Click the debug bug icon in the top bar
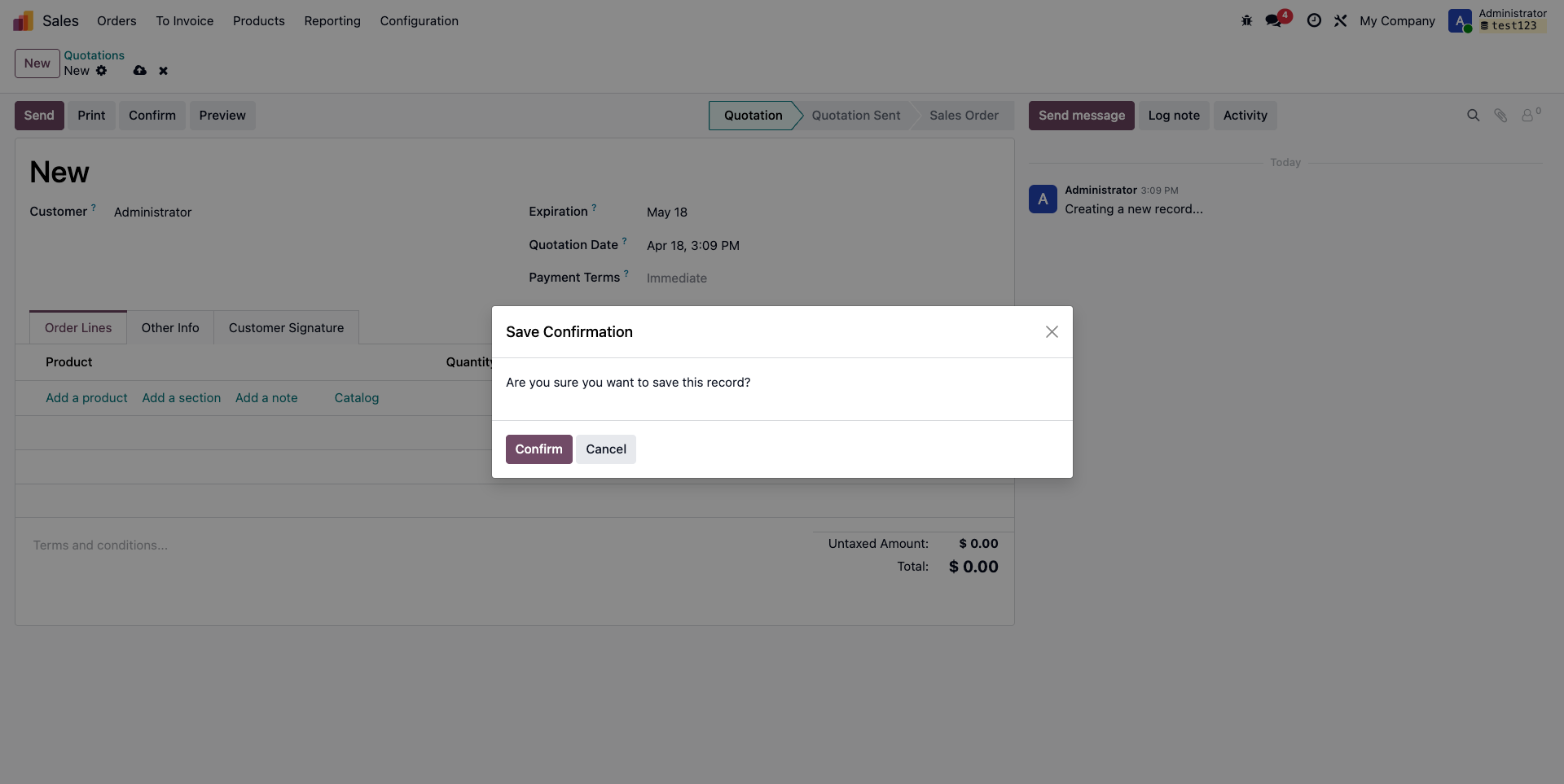The image size is (1564, 784). (x=1246, y=21)
